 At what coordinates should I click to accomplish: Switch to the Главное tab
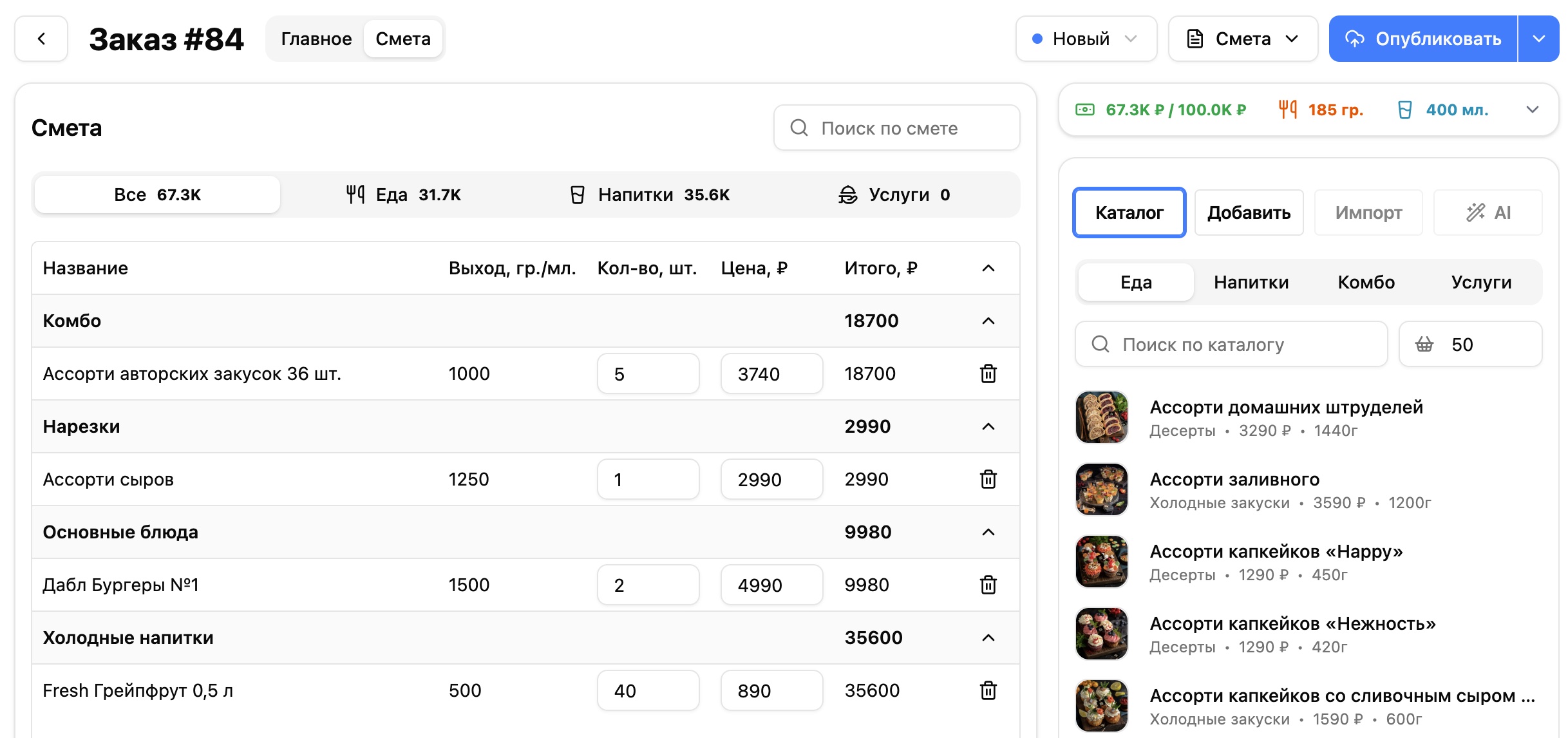tap(316, 39)
